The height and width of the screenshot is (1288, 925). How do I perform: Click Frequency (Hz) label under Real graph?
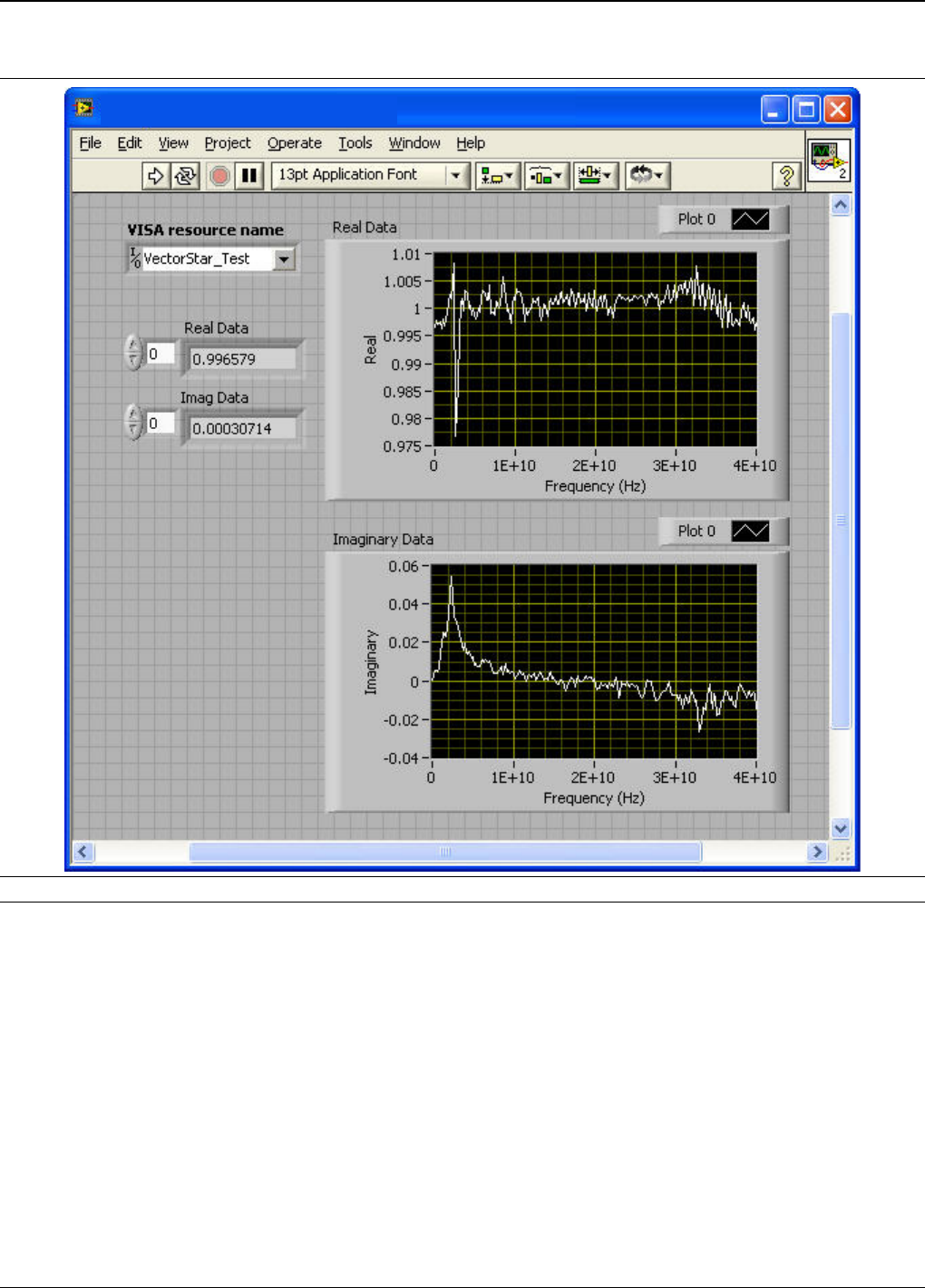[595, 486]
